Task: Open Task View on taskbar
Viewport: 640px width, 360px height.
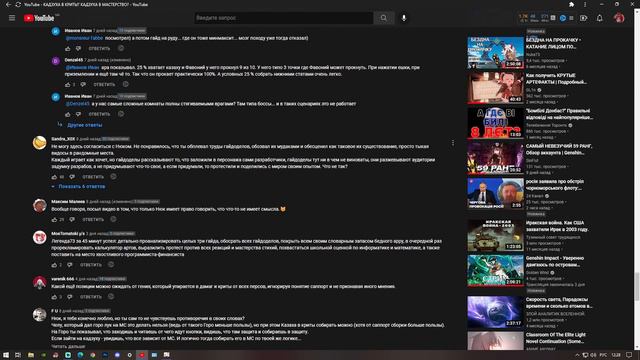Action: point(18,355)
